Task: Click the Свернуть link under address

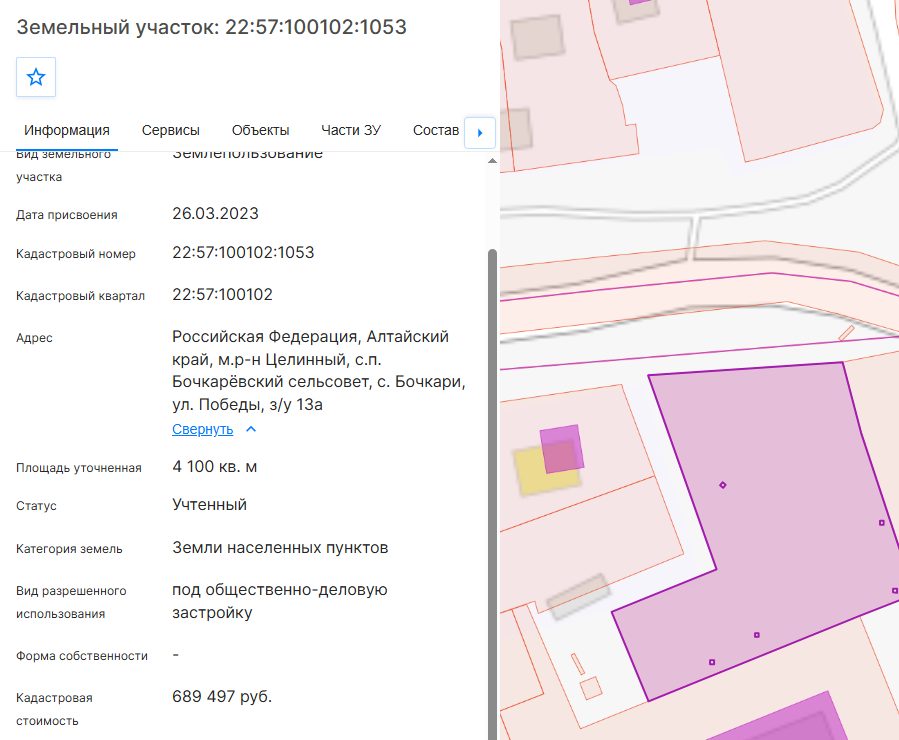Action: click(x=202, y=429)
